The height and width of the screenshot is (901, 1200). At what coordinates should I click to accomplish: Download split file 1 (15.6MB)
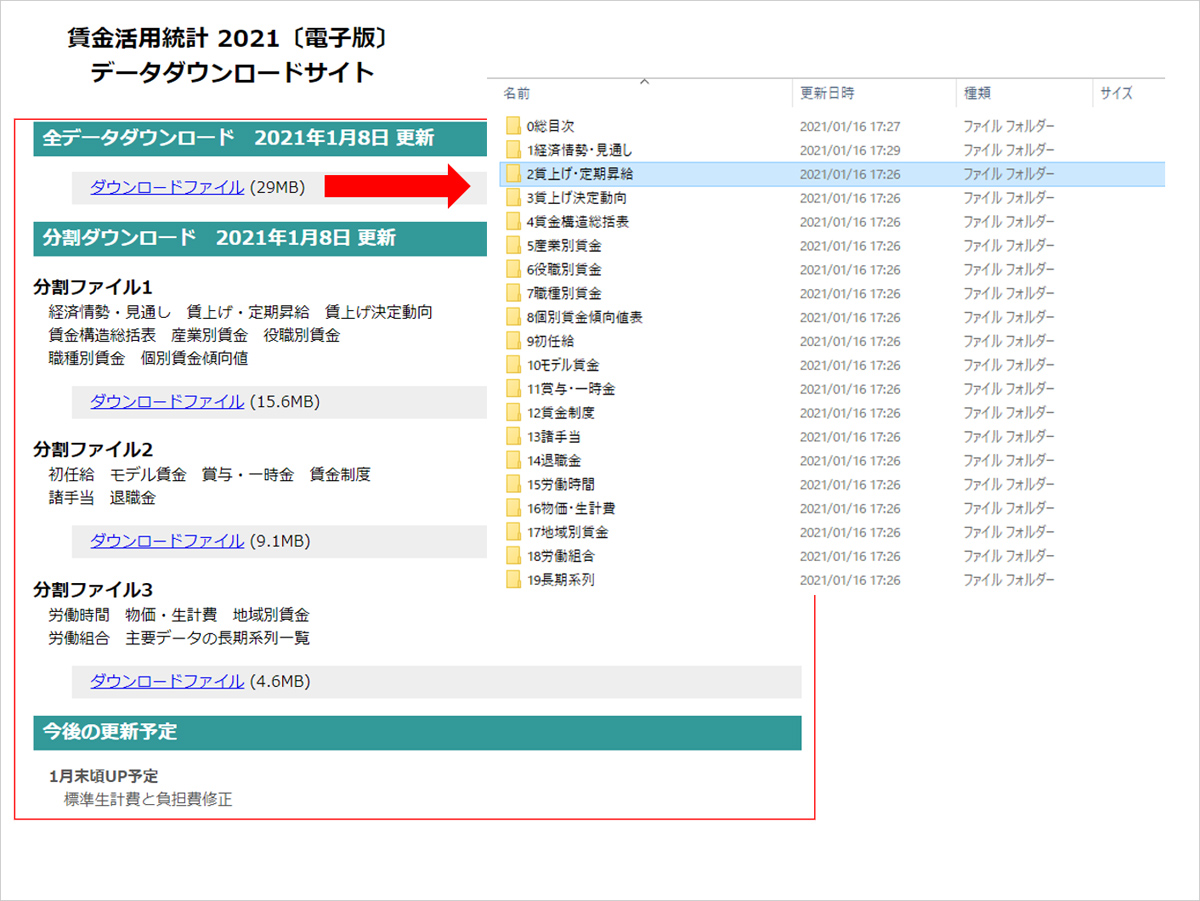167,402
